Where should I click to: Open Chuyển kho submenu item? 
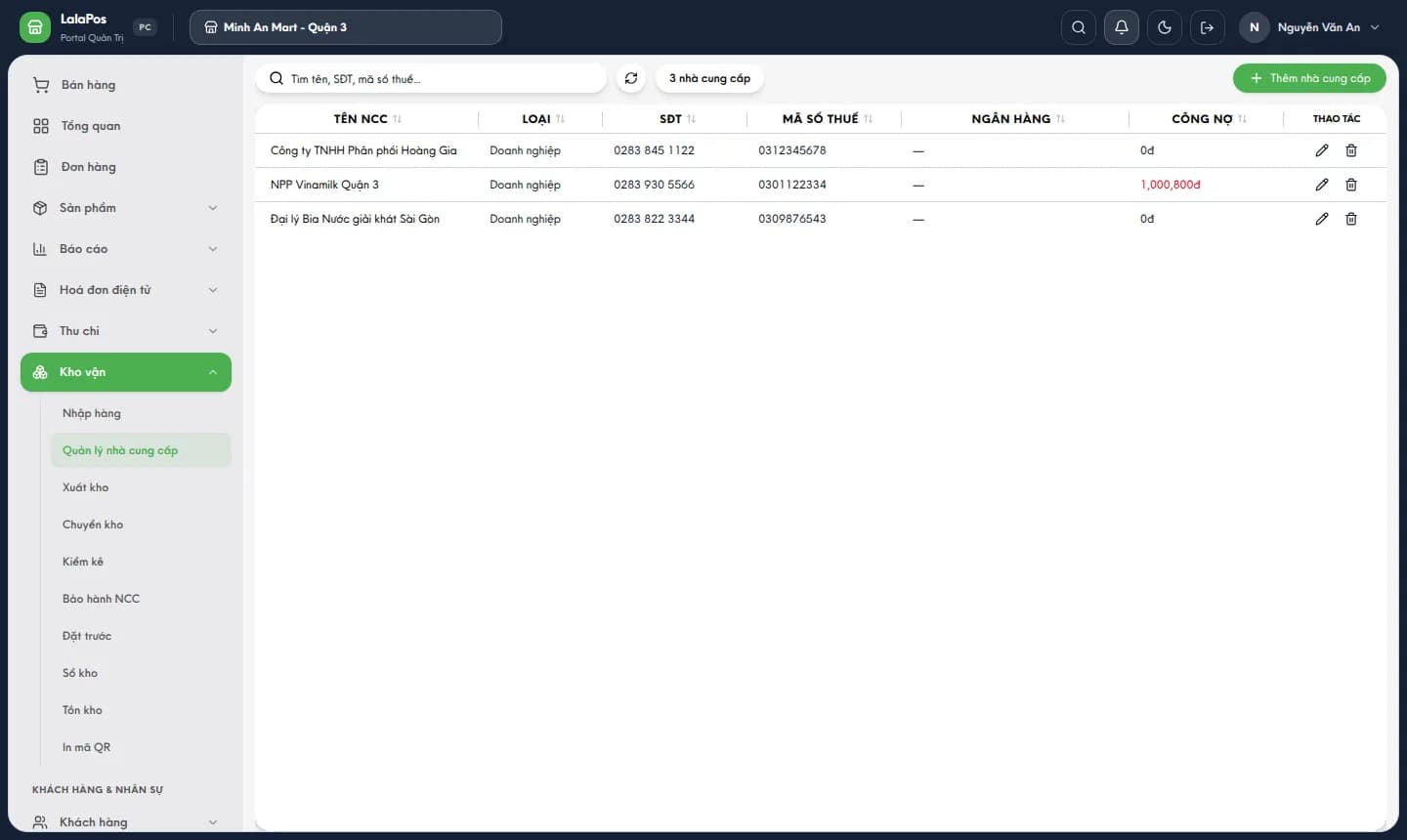click(141, 525)
